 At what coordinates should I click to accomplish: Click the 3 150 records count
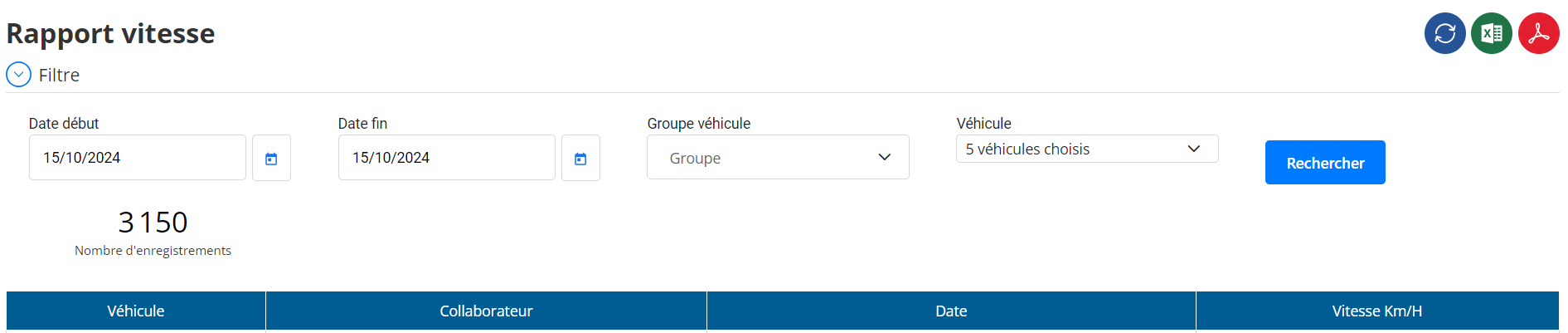153,222
